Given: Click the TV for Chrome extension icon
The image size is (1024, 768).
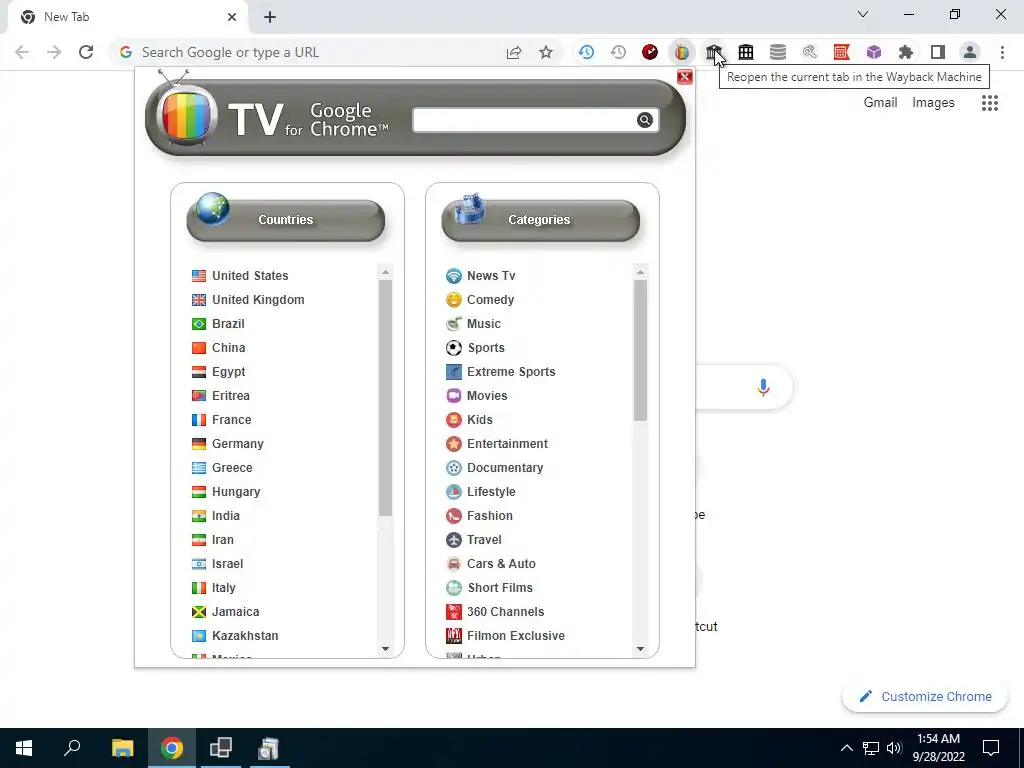Looking at the screenshot, I should (x=681, y=52).
